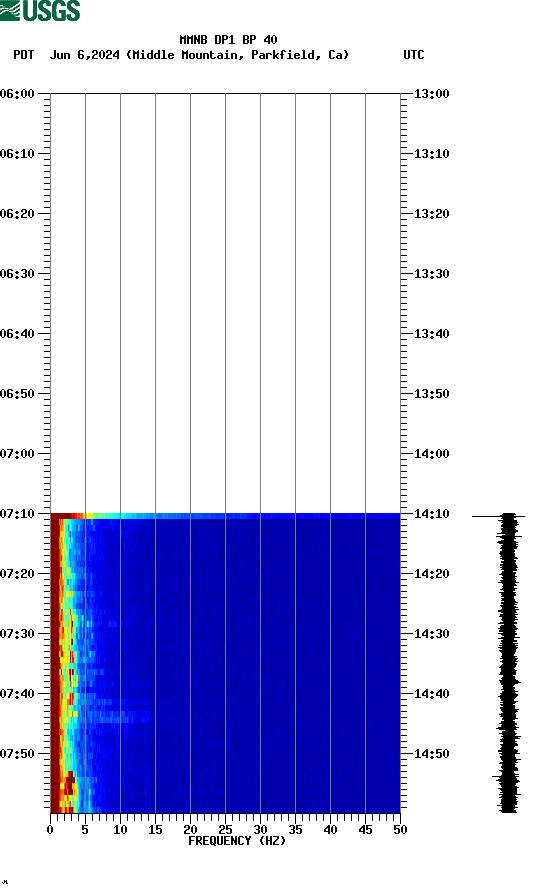Click the "5" frequency axis label
This screenshot has width=552, height=893.
pyautogui.click(x=85, y=830)
